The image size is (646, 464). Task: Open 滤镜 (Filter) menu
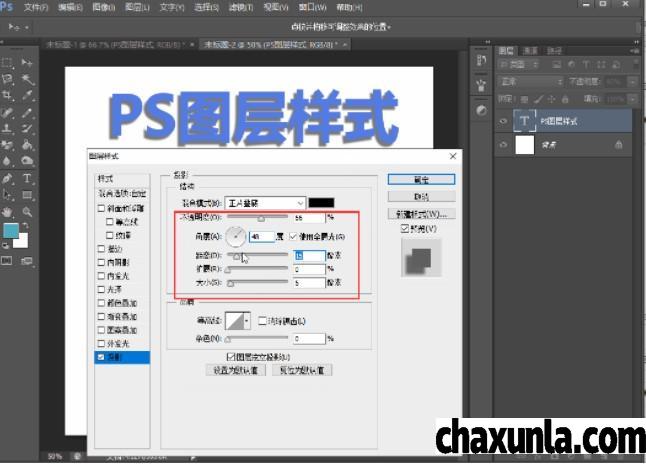click(x=240, y=7)
